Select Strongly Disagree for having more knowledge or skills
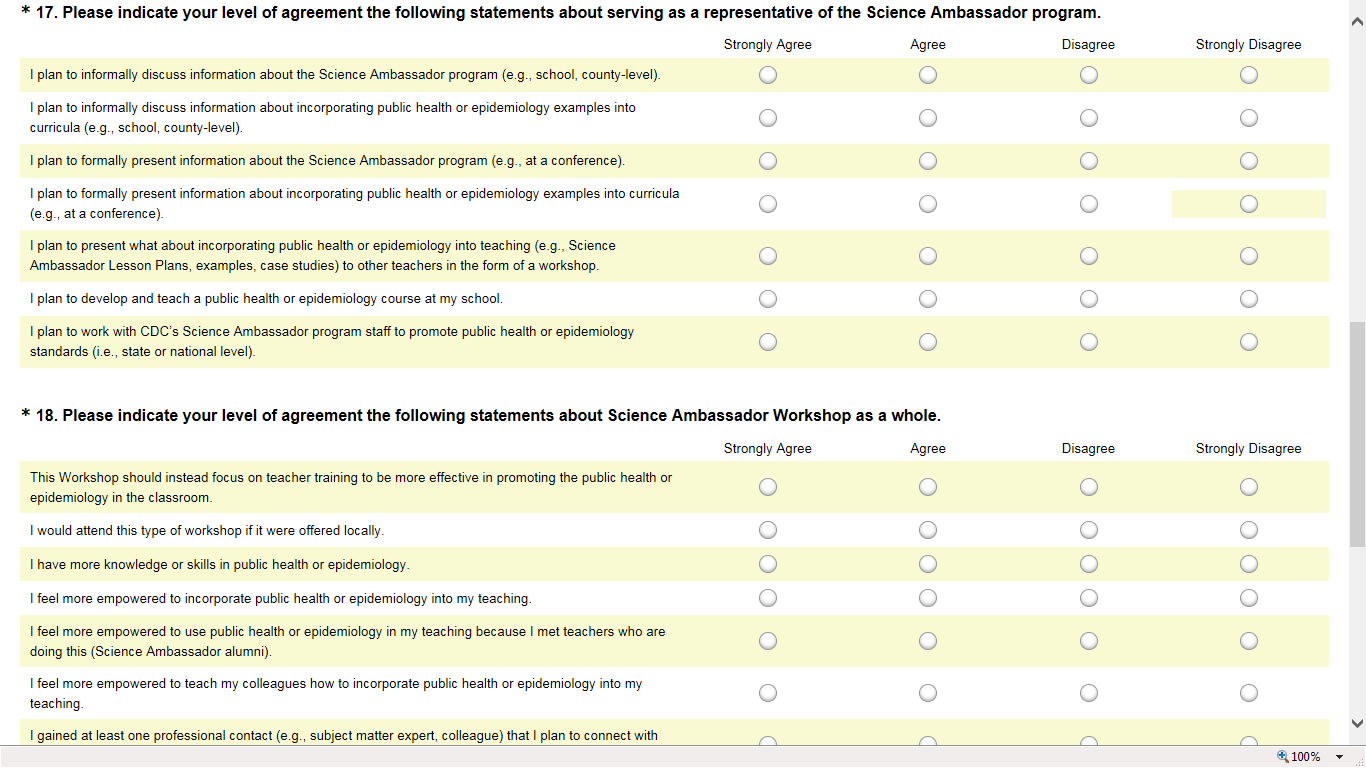This screenshot has width=1366, height=768. tap(1249, 564)
